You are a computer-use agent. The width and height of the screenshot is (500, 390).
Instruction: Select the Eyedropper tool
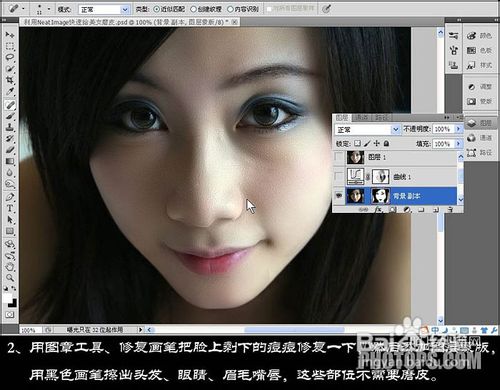click(x=10, y=91)
